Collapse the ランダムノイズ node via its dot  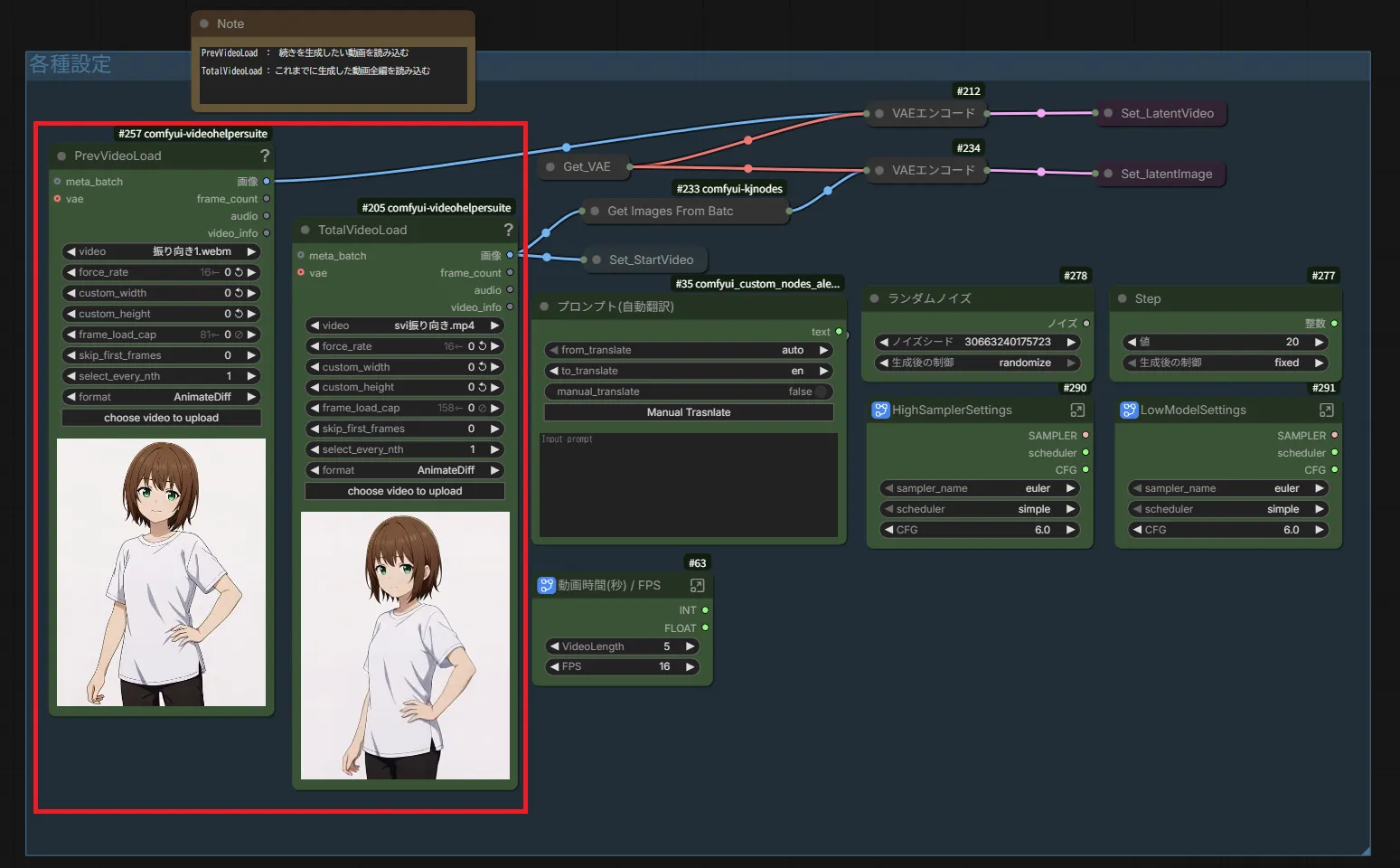point(874,298)
